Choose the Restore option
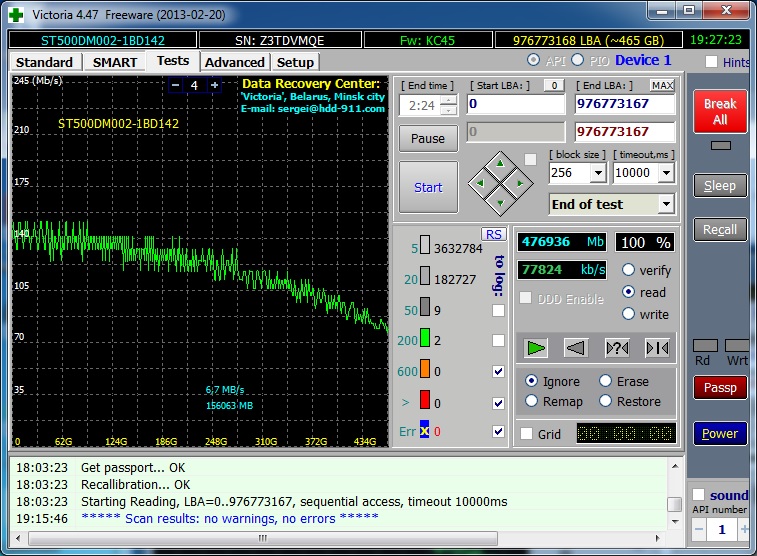 pos(605,401)
